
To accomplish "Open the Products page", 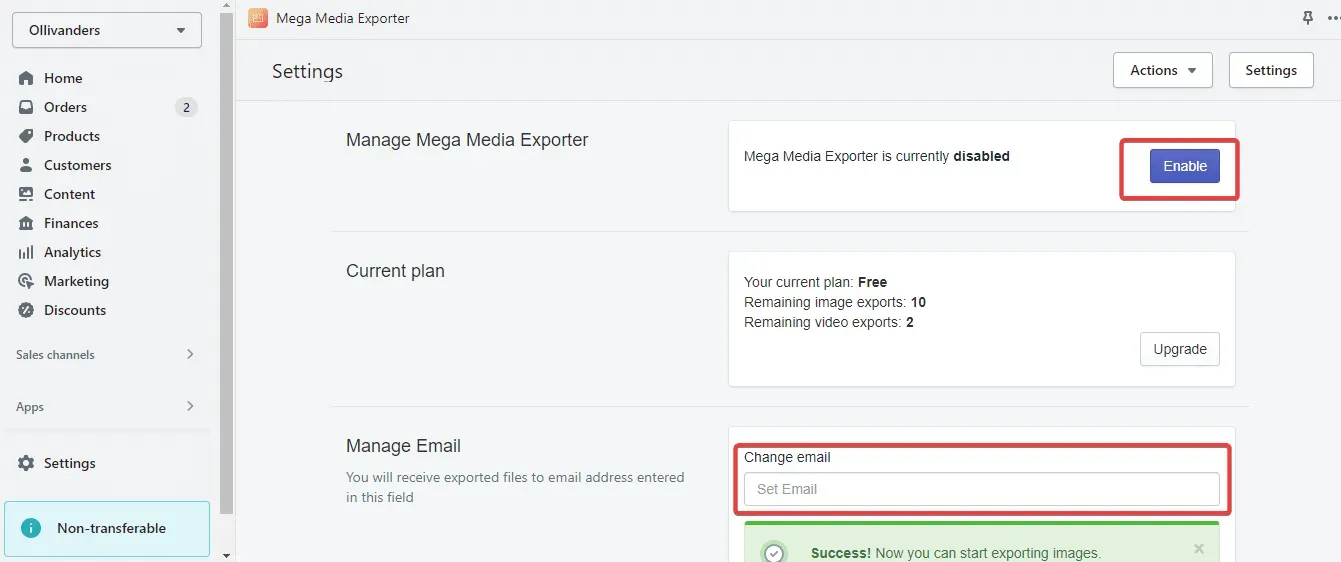I will (72, 136).
